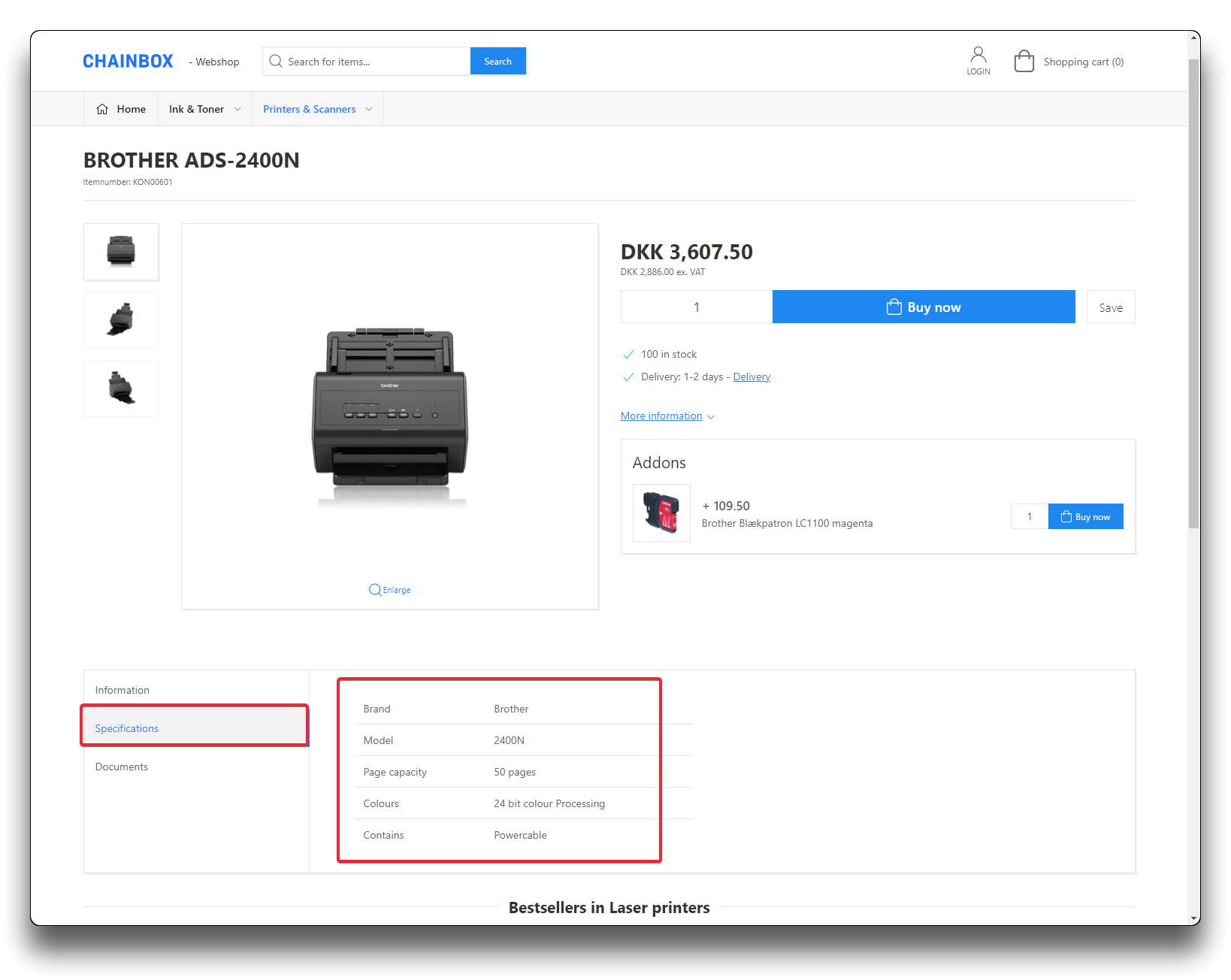
Task: Click the Enlarge magnifier icon
Action: (374, 590)
